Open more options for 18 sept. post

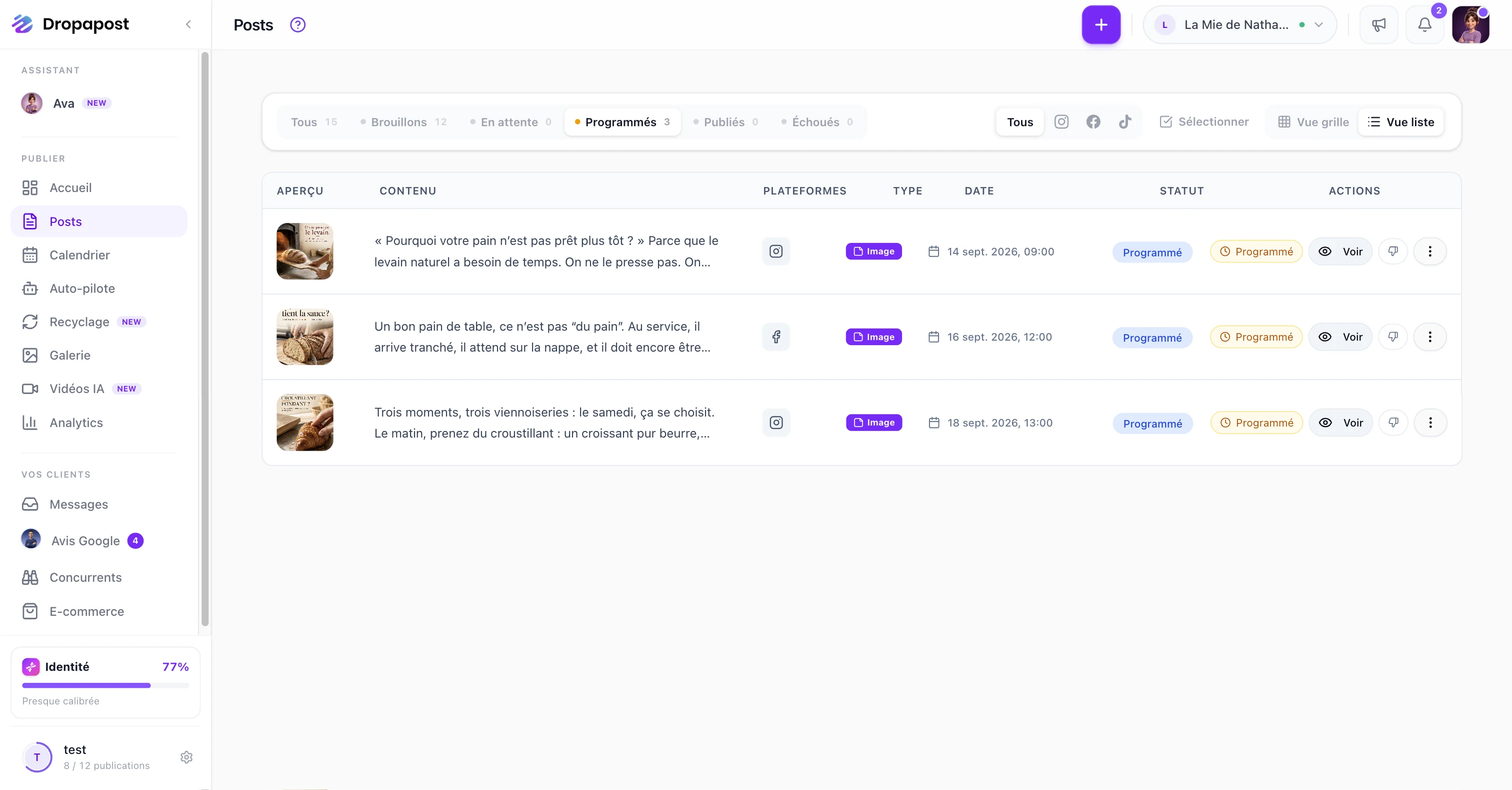(x=1430, y=422)
